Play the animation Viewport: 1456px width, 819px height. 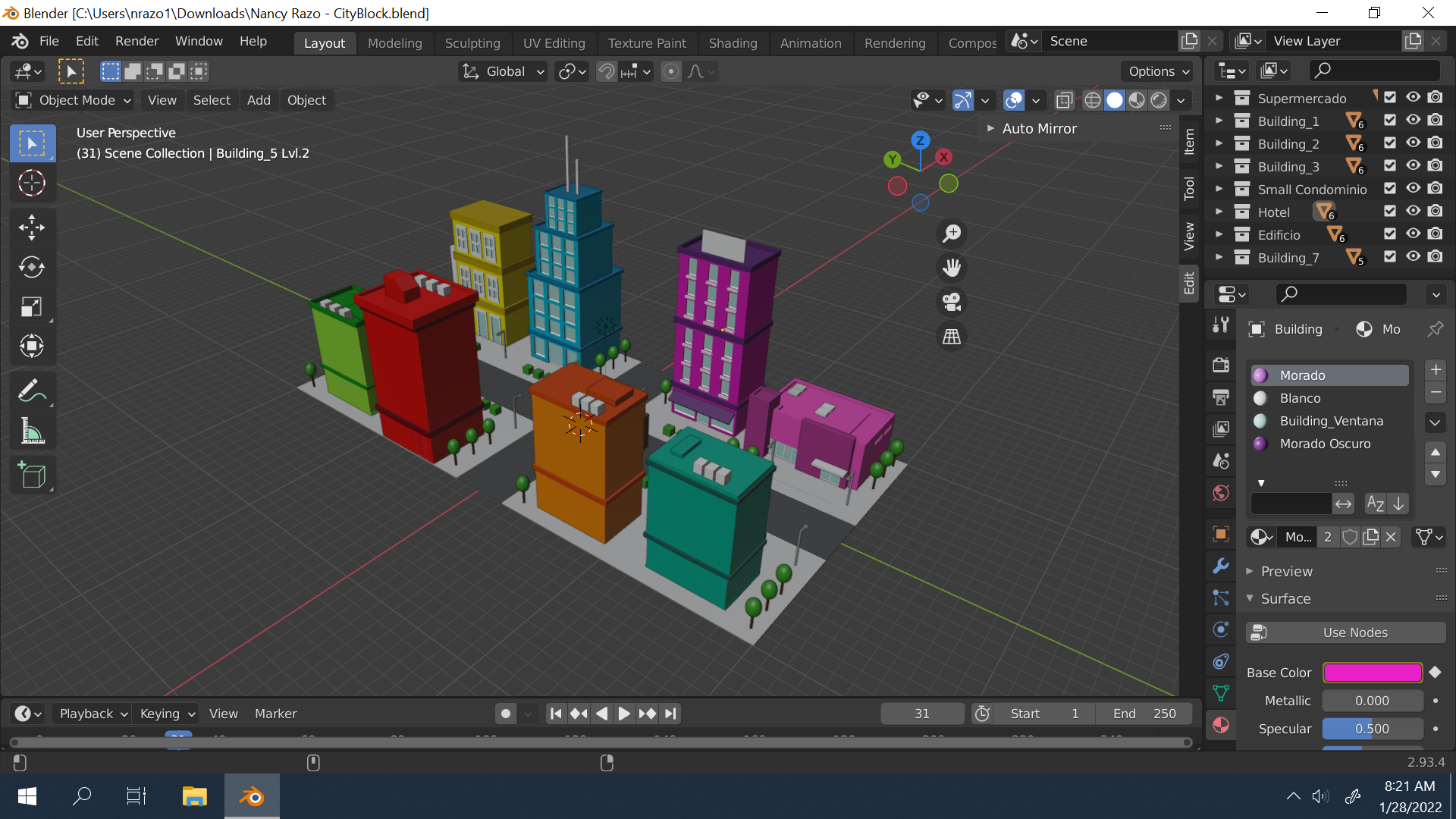(623, 714)
